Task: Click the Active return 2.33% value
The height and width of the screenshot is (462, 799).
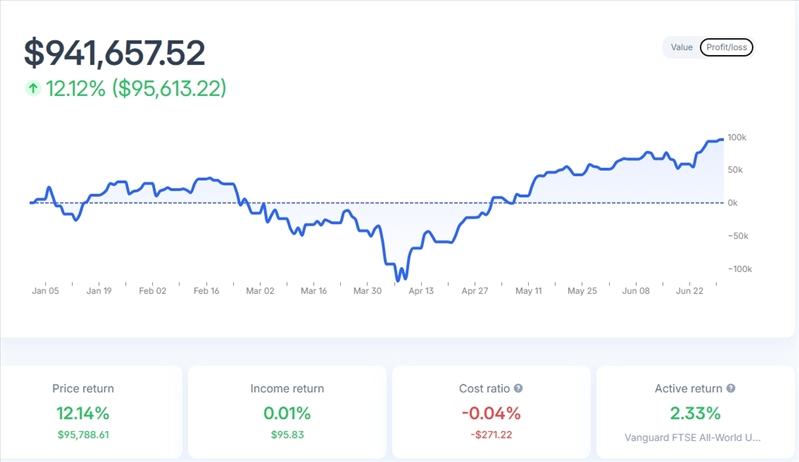Action: tap(693, 412)
